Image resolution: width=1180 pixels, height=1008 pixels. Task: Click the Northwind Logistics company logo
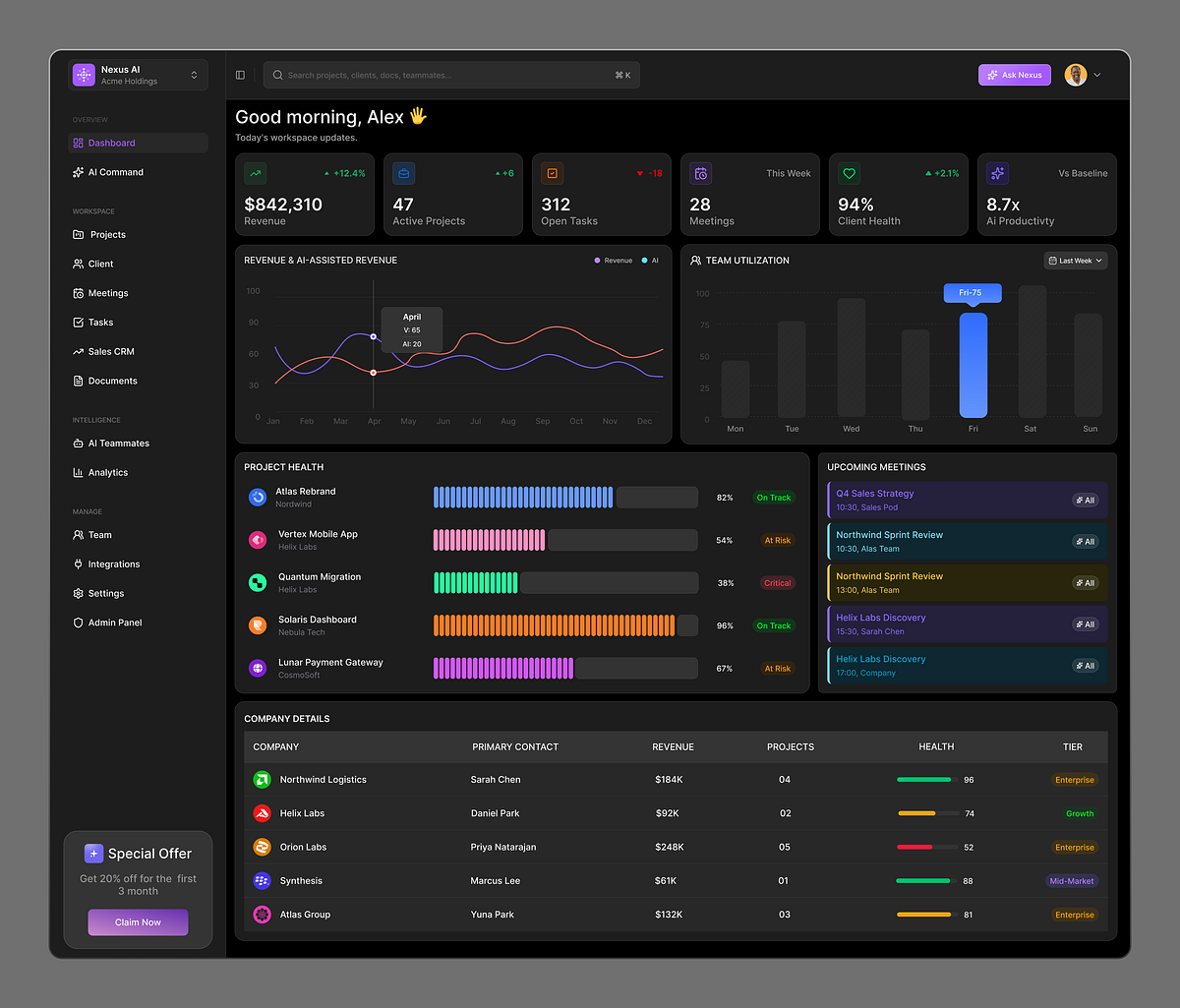coord(262,780)
